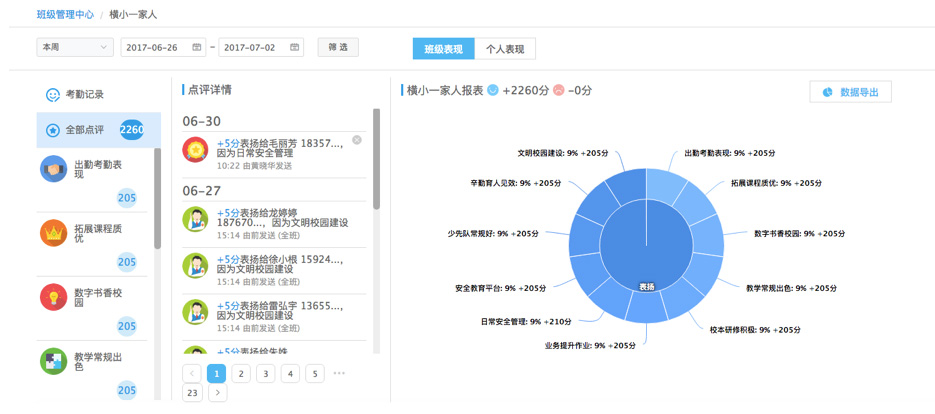Image resolution: width=935 pixels, height=414 pixels.
Task: Go to page 3 of comments
Action: tap(265, 373)
